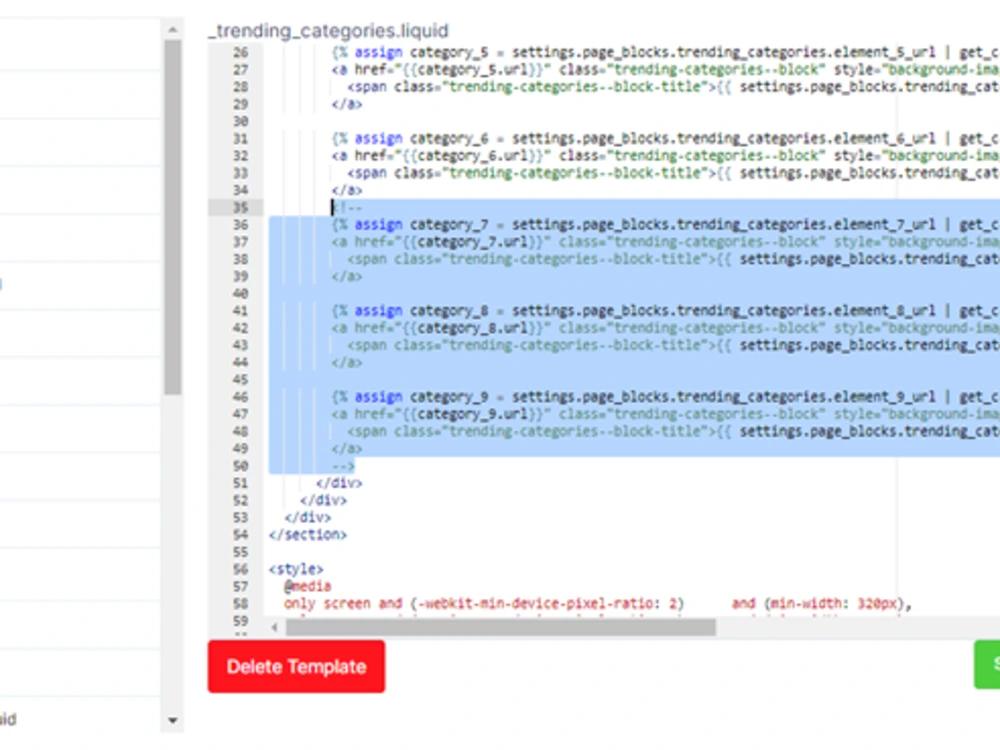Click the </div> tag on line 51
The width and height of the screenshot is (1000, 750).
click(339, 483)
